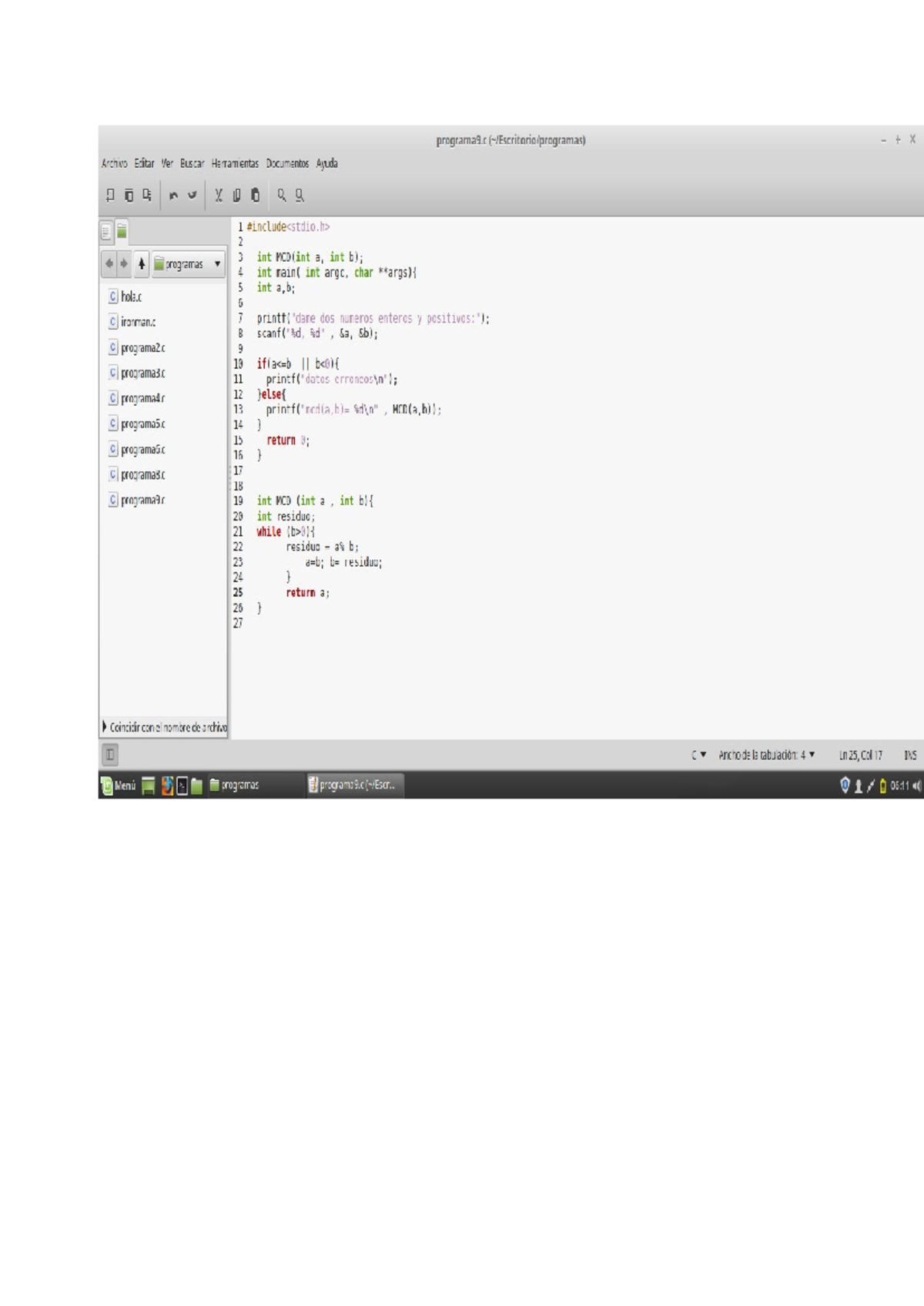Toggle INS insert mode indicator

910,755
